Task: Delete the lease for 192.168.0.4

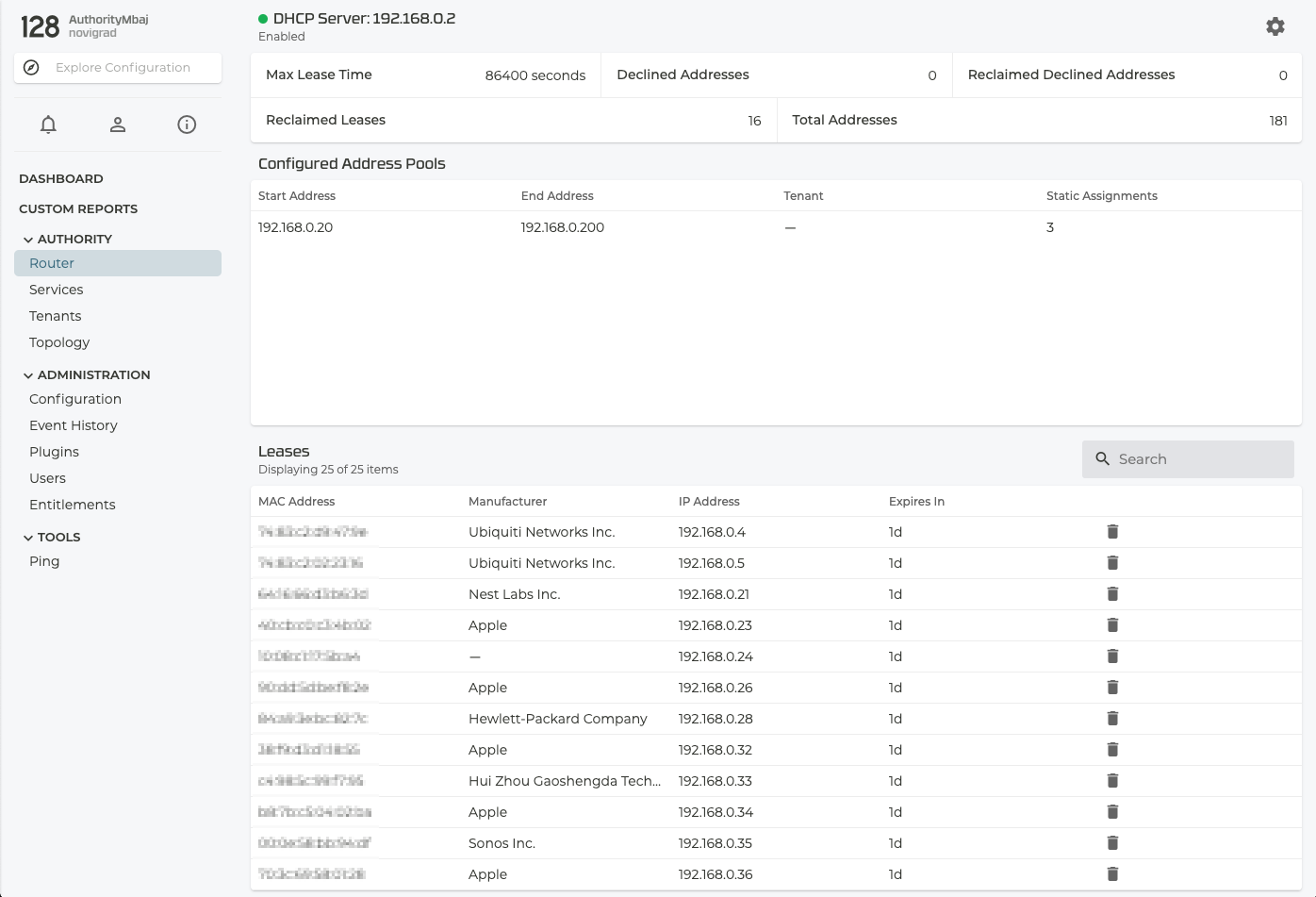Action: pos(1112,532)
